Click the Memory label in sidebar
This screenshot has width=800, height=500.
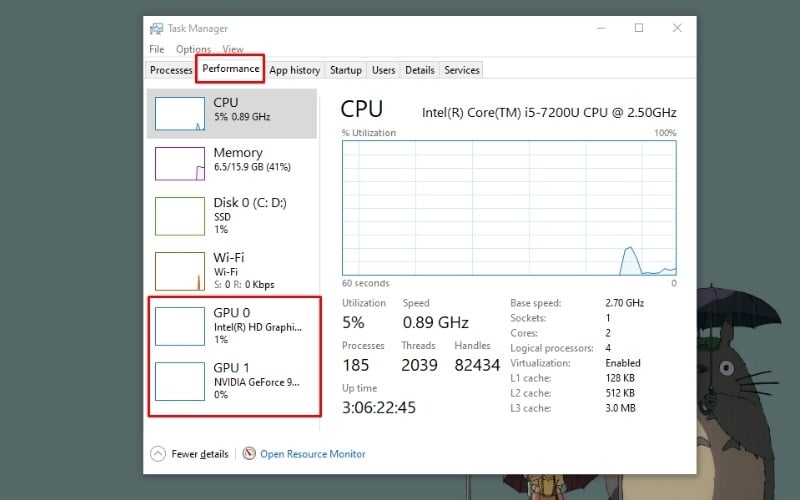[238, 153]
